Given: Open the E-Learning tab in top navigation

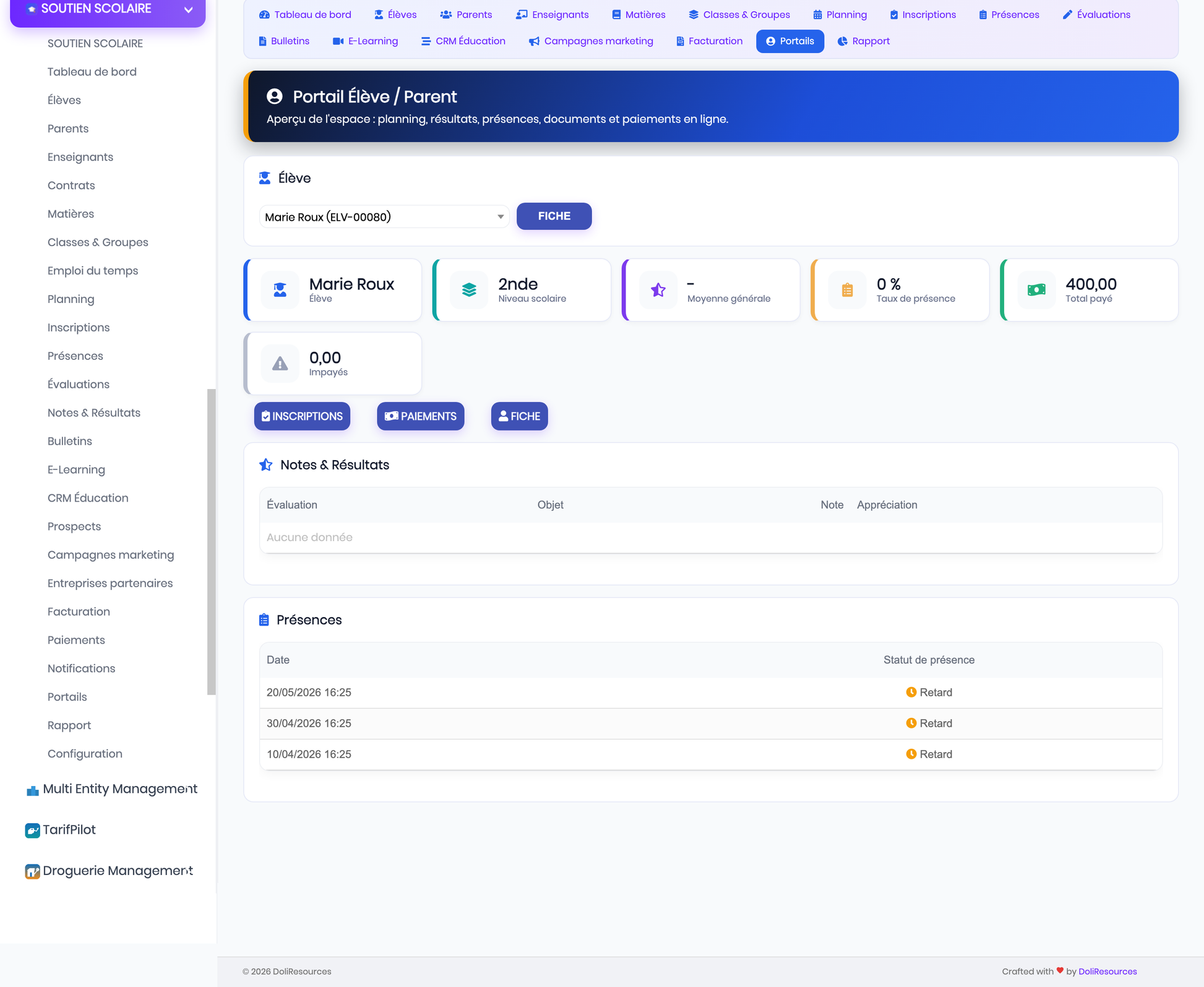Looking at the screenshot, I should tap(366, 41).
